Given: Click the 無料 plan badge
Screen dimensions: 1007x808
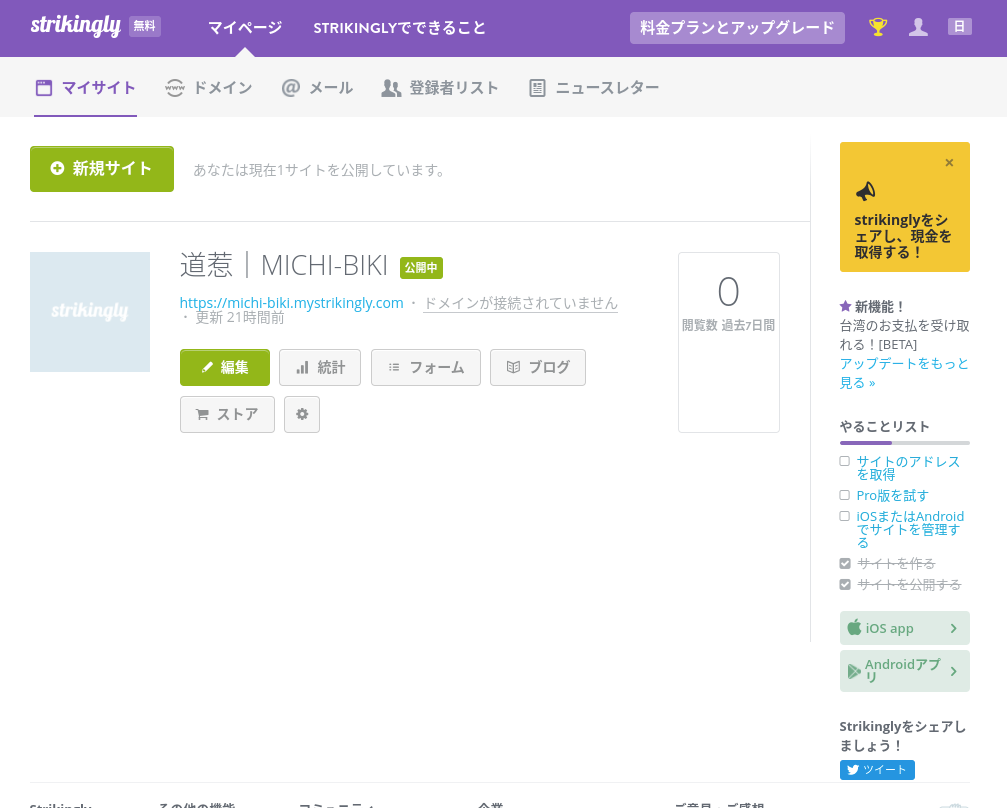Looking at the screenshot, I should (x=145, y=26).
